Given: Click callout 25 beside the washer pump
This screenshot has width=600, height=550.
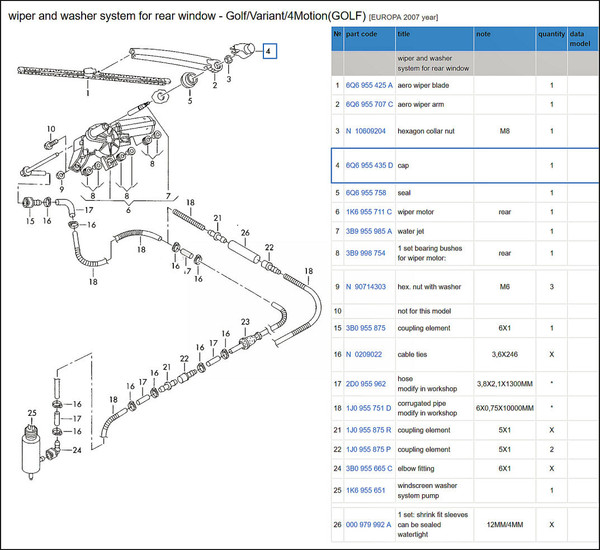Looking at the screenshot, I should (32, 413).
